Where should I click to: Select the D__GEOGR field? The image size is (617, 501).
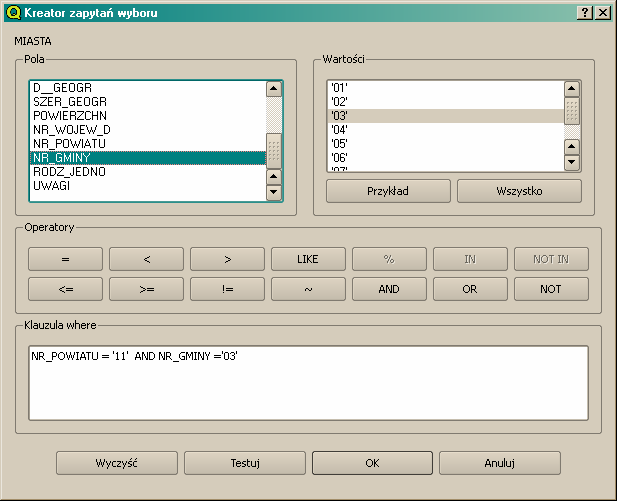pyautogui.click(x=148, y=88)
